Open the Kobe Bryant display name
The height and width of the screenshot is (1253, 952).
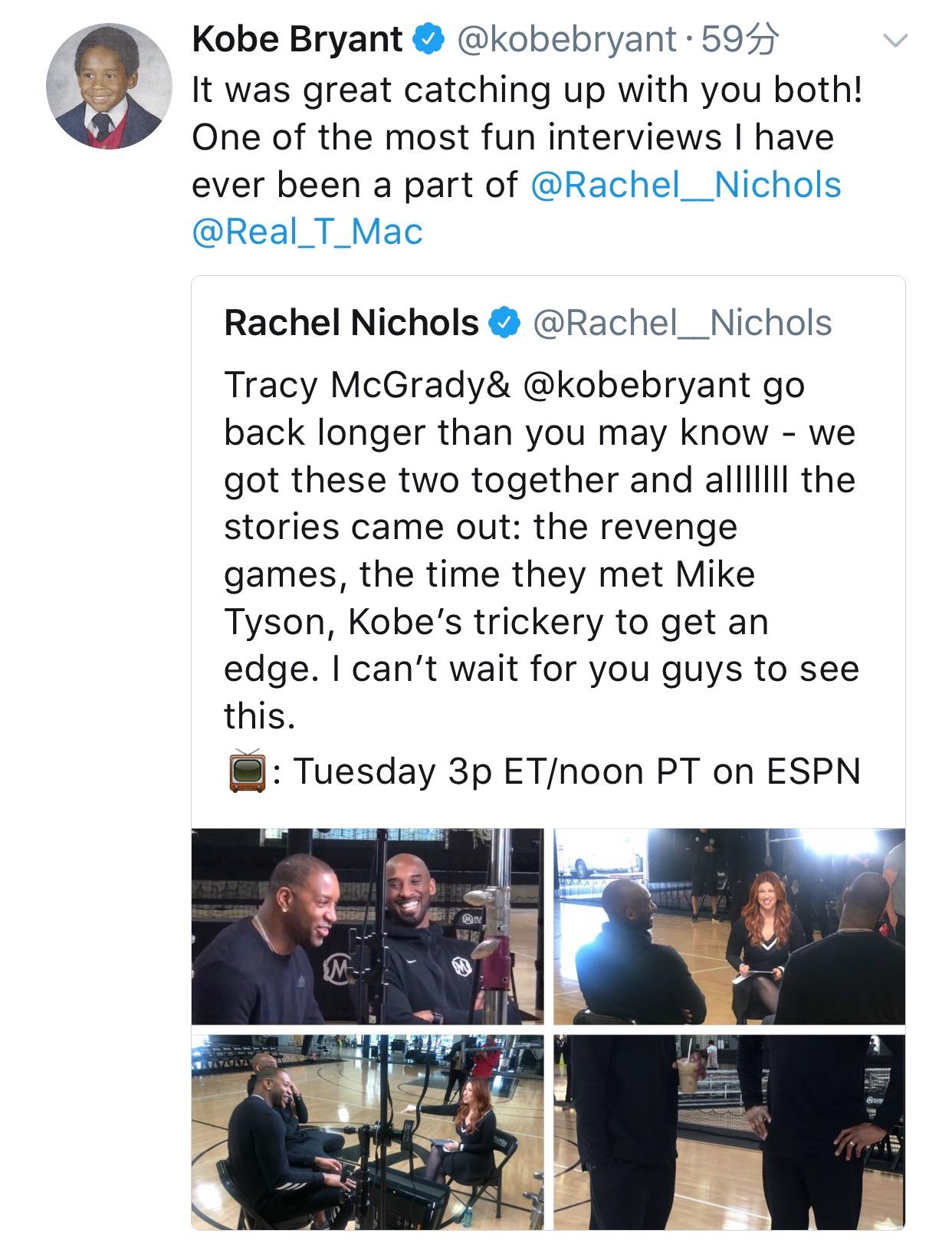(x=297, y=40)
